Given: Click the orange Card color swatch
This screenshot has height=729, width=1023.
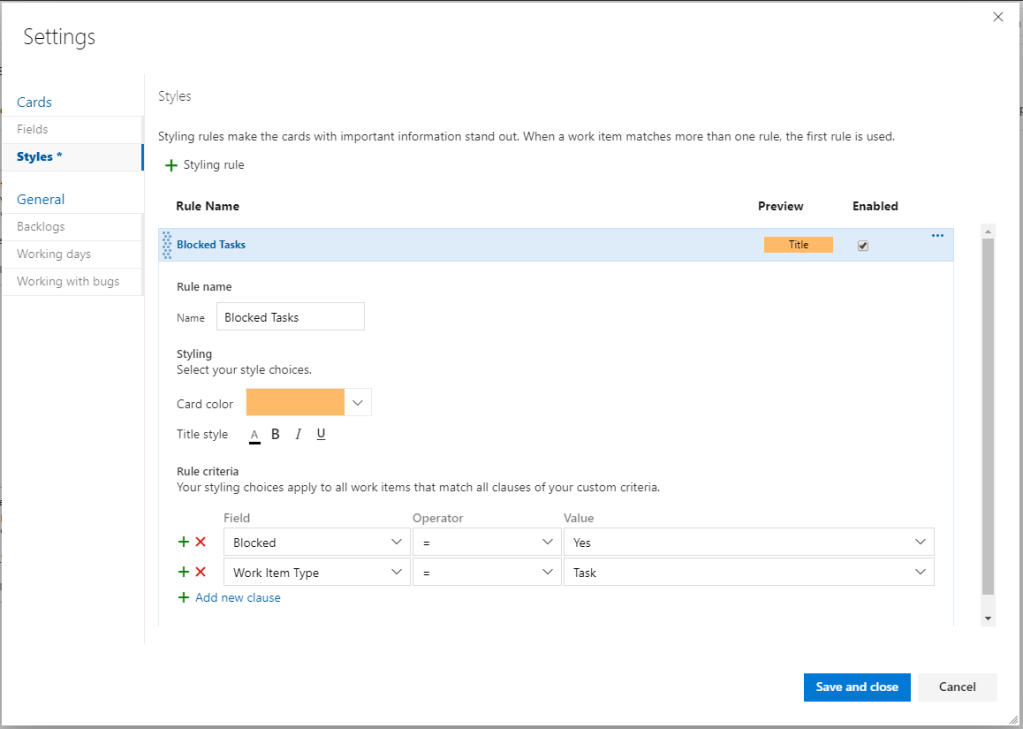Looking at the screenshot, I should (295, 403).
